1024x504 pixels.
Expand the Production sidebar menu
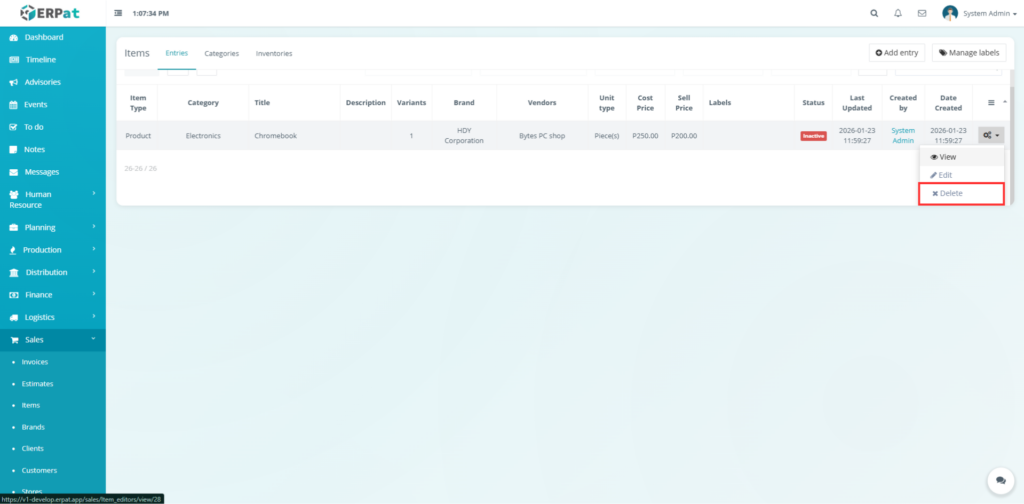[x=52, y=250]
